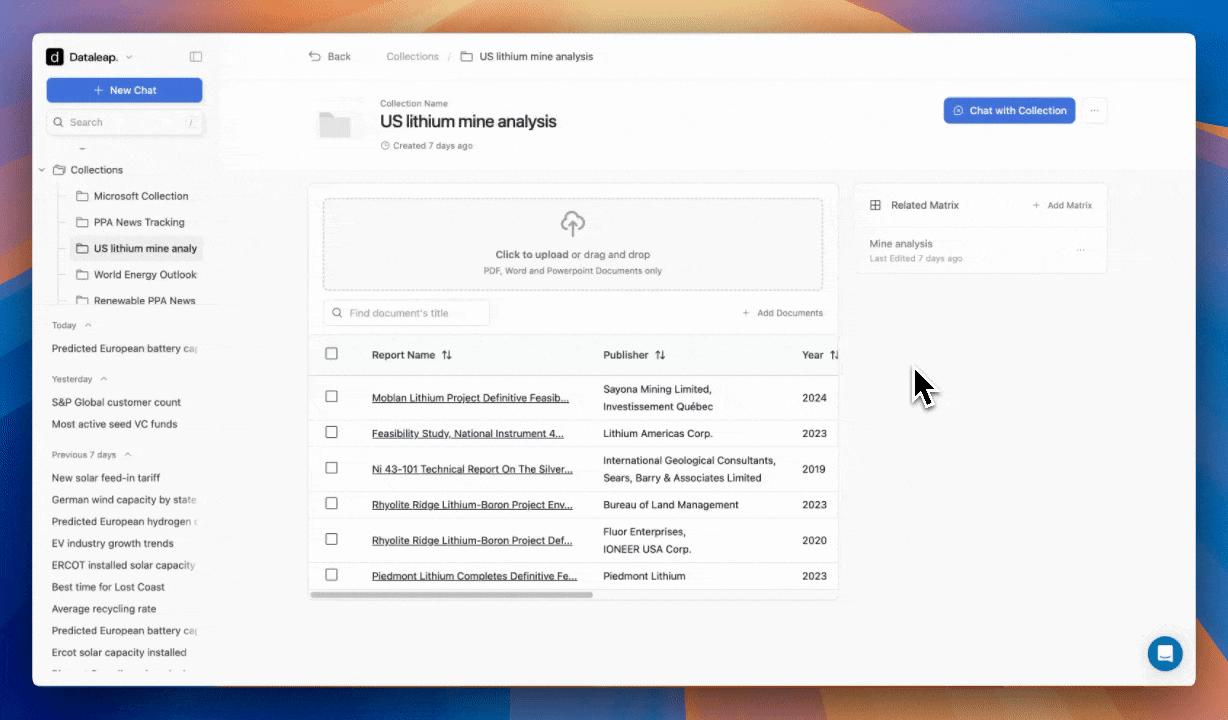Click the Dataleap logo icon
This screenshot has height=720, width=1228.
click(x=55, y=57)
